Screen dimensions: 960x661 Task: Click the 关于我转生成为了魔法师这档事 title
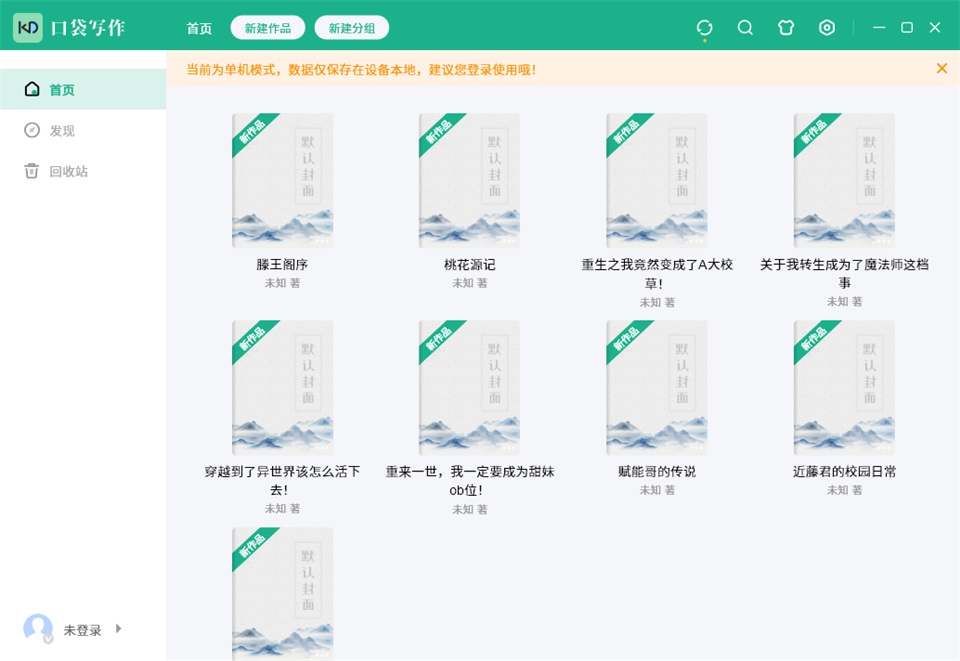pos(844,273)
